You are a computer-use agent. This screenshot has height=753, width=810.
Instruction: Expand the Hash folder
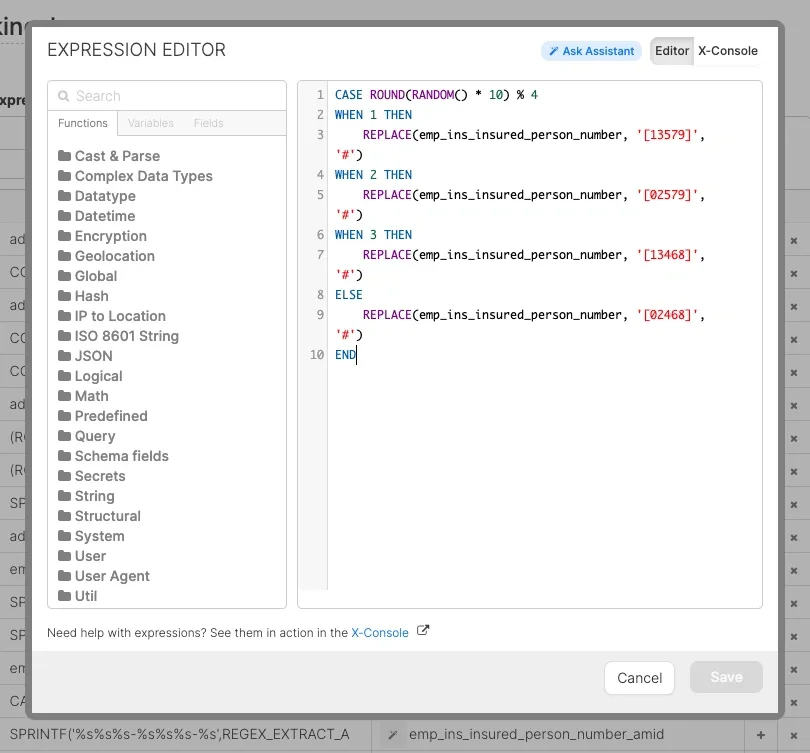tap(83, 296)
